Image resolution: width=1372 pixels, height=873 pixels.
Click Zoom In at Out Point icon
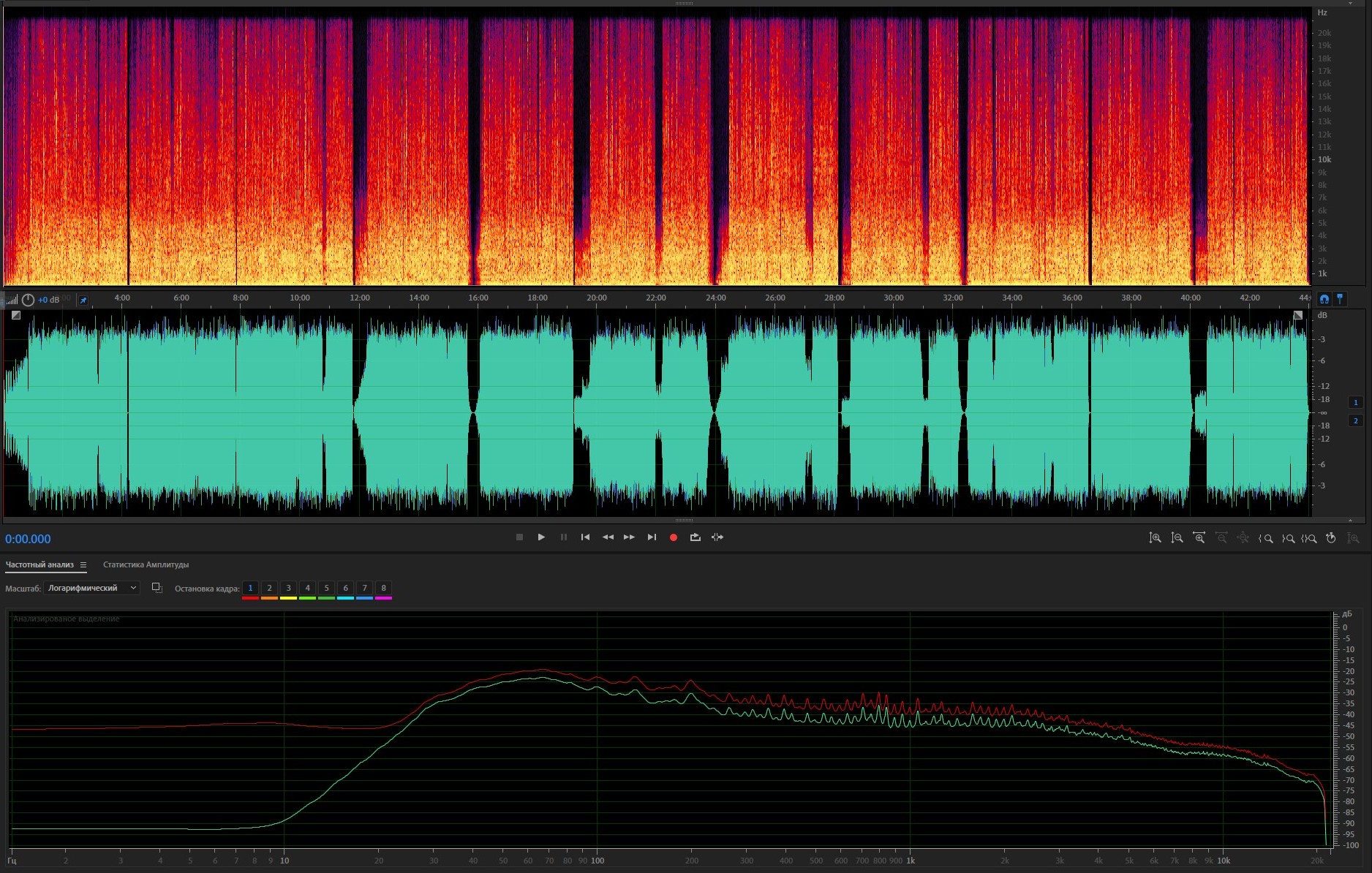(x=1288, y=538)
